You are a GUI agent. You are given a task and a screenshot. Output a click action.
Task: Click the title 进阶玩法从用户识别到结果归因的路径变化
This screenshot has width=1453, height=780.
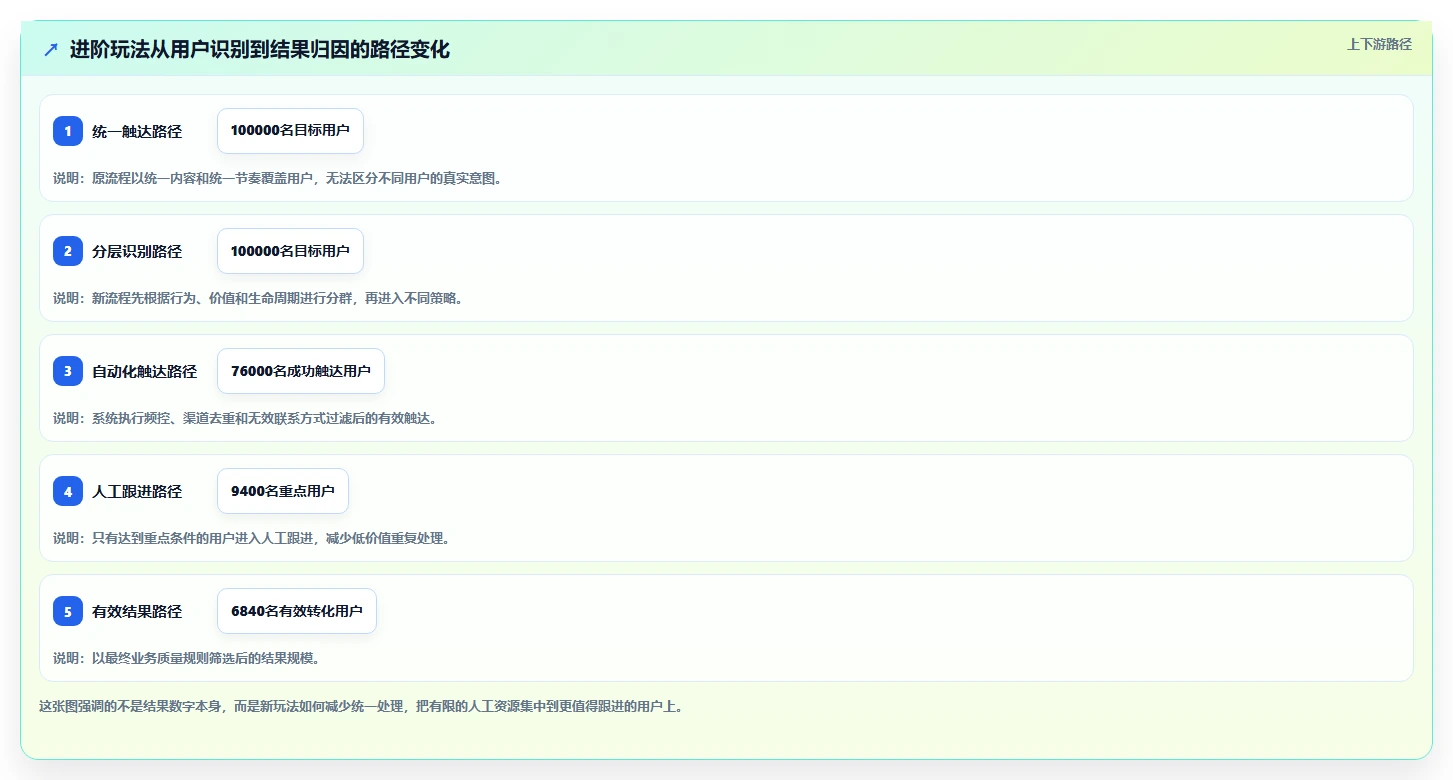coord(260,49)
